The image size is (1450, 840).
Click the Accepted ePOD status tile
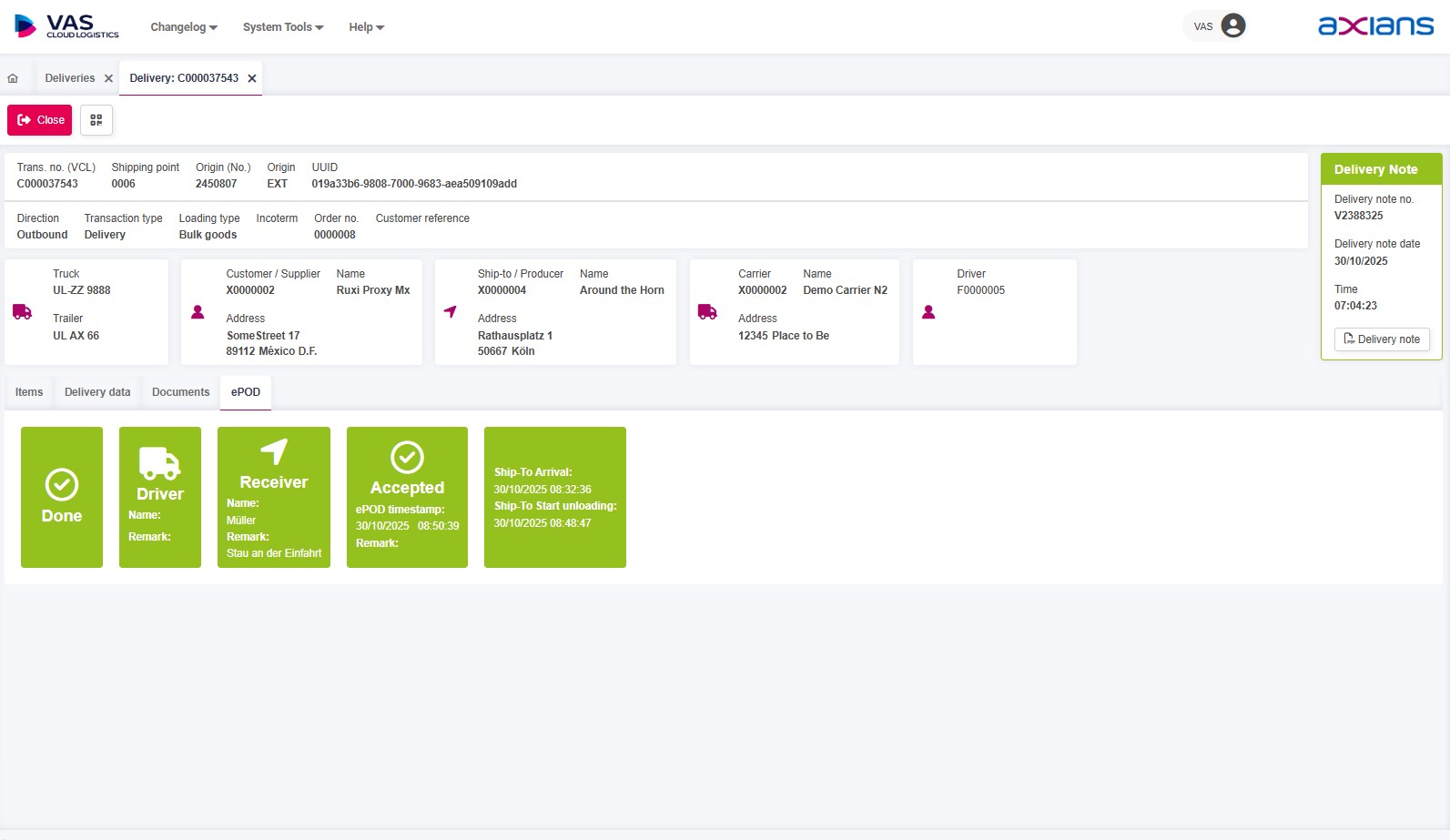[x=407, y=497]
